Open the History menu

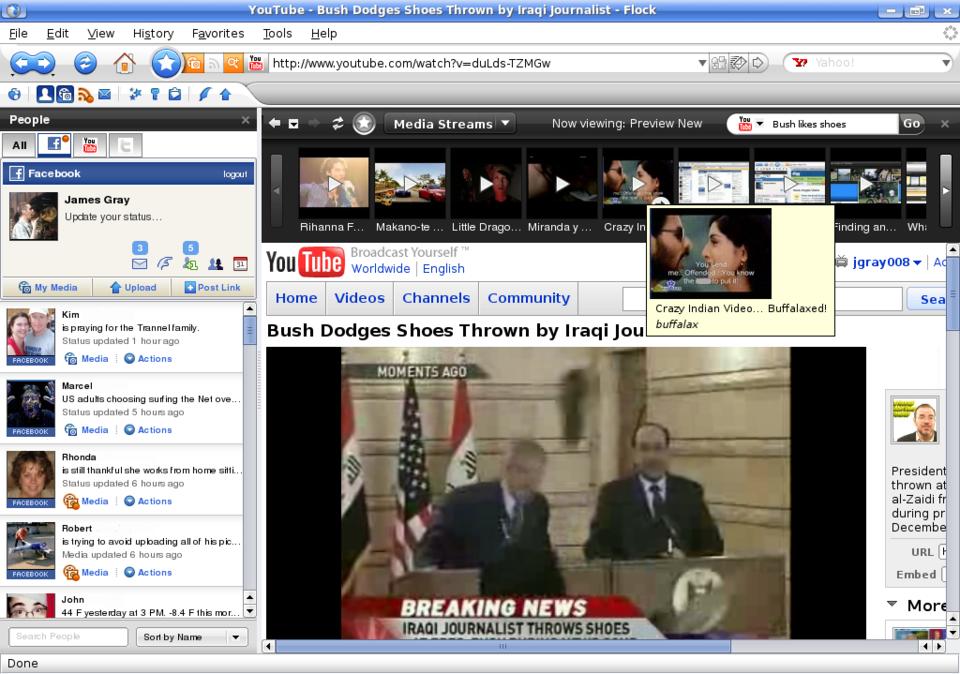pyautogui.click(x=153, y=33)
